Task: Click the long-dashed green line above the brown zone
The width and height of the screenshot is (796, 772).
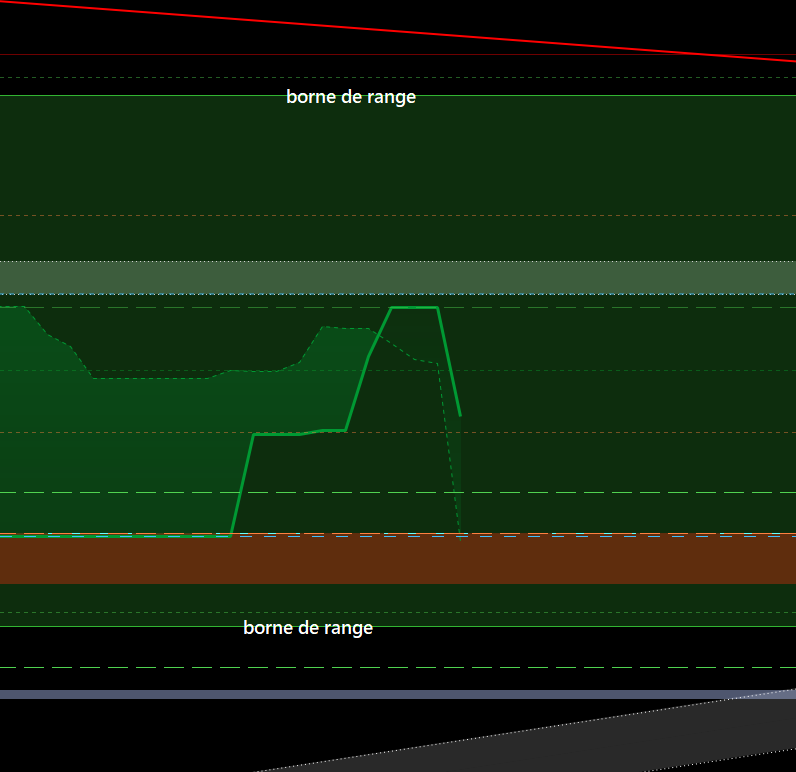Action: pos(398,492)
